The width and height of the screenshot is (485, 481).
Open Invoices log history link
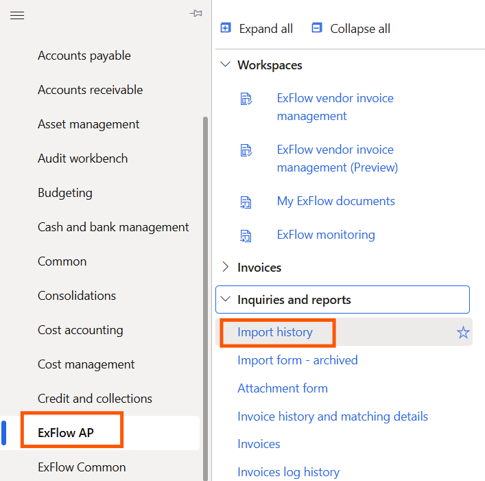click(288, 472)
